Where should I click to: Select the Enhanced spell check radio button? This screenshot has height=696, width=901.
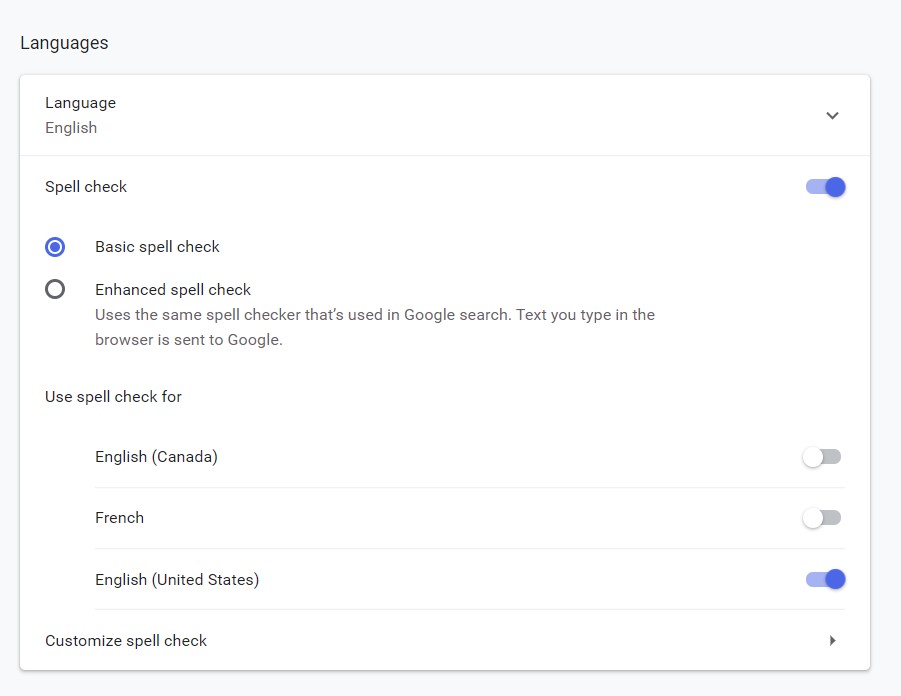55,289
